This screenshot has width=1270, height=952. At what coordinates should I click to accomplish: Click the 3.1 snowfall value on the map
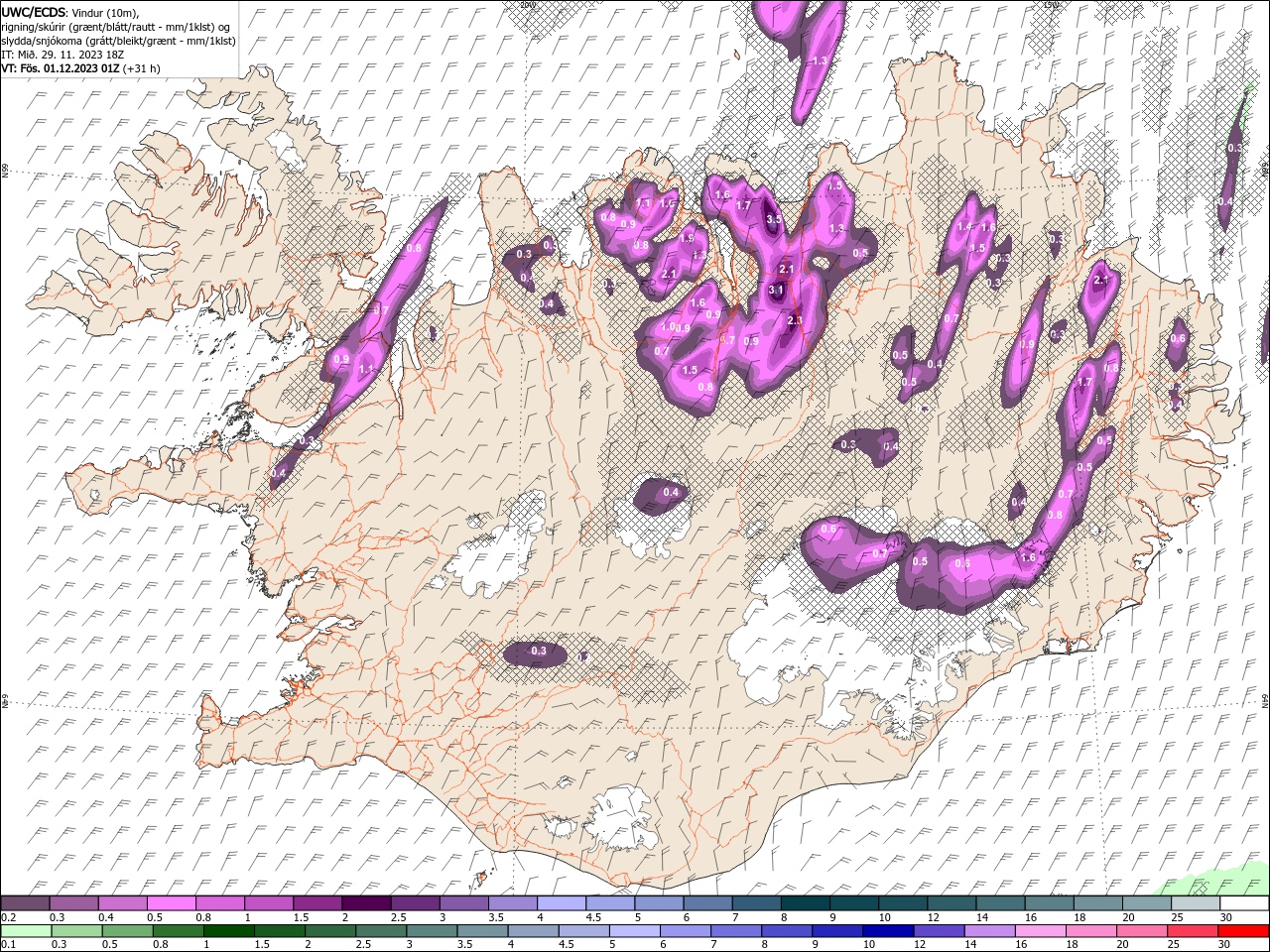click(x=777, y=290)
